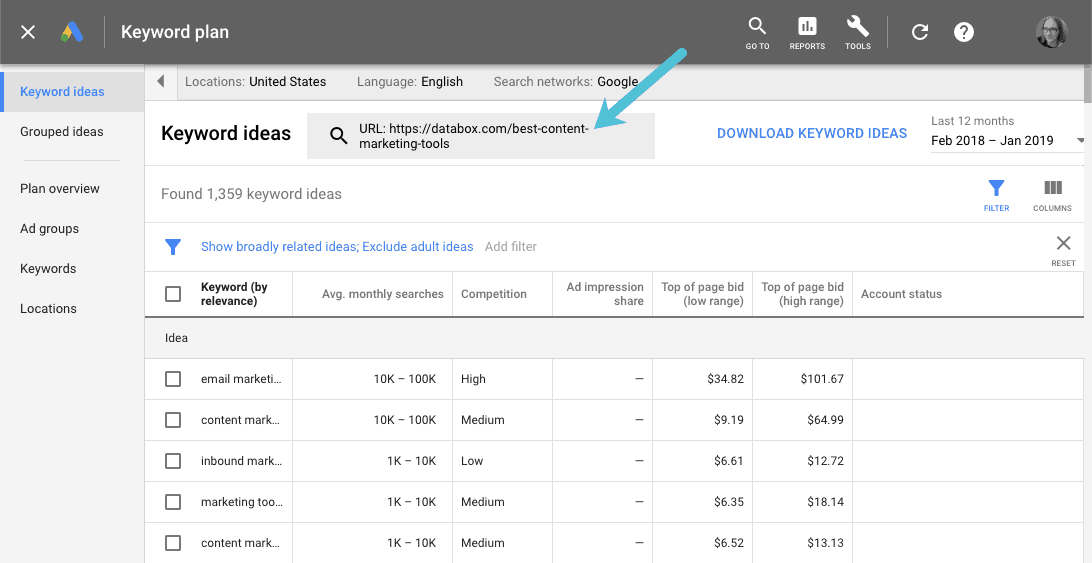Open the Go To search icon
1092x563 pixels.
[757, 27]
